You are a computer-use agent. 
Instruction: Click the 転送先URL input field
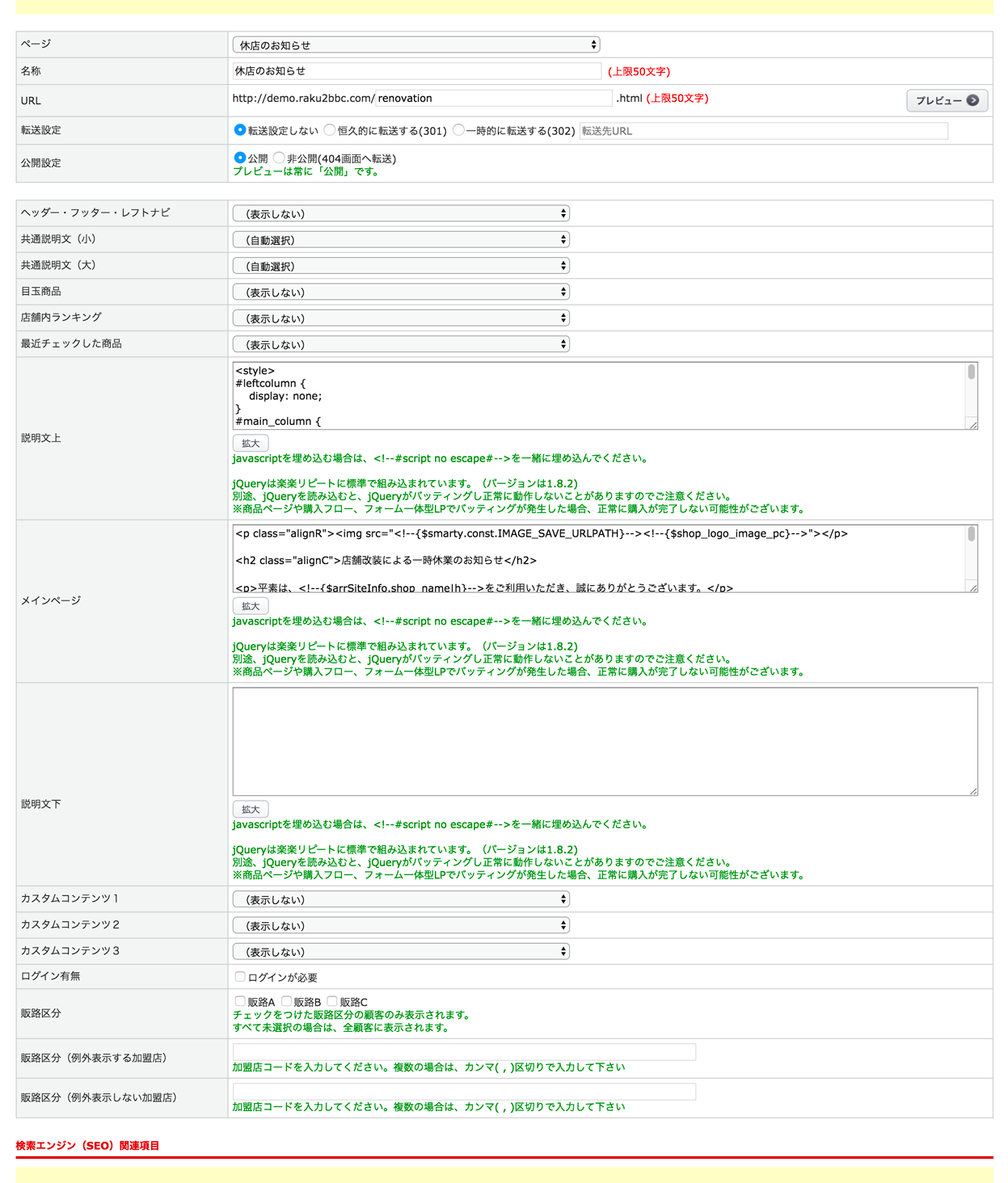tap(763, 131)
